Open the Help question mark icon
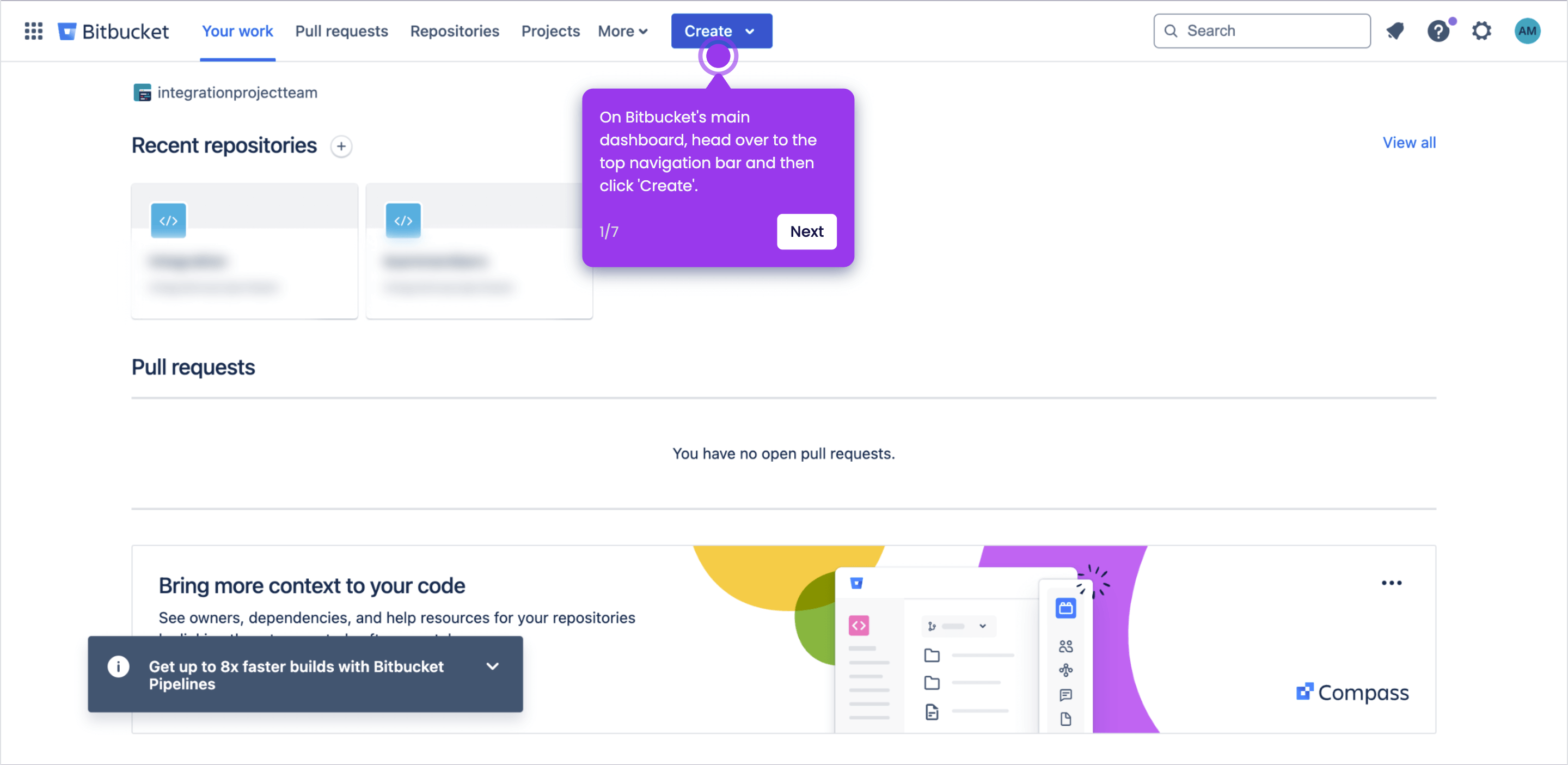This screenshot has width=1568, height=765. (x=1438, y=31)
